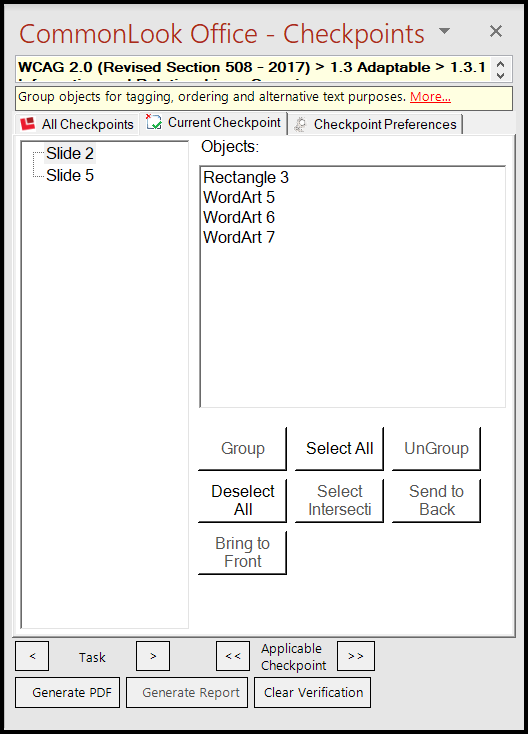
Task: Click the UnGroup button
Action: point(436,448)
